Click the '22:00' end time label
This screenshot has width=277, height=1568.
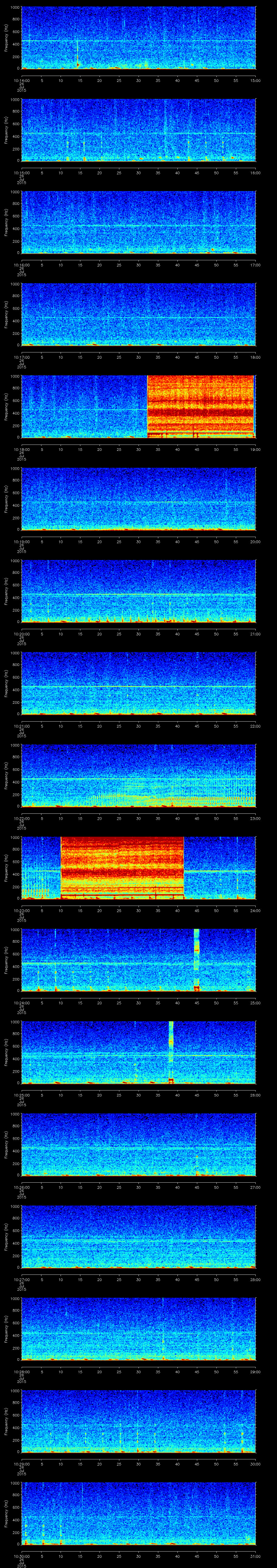pos(255,726)
